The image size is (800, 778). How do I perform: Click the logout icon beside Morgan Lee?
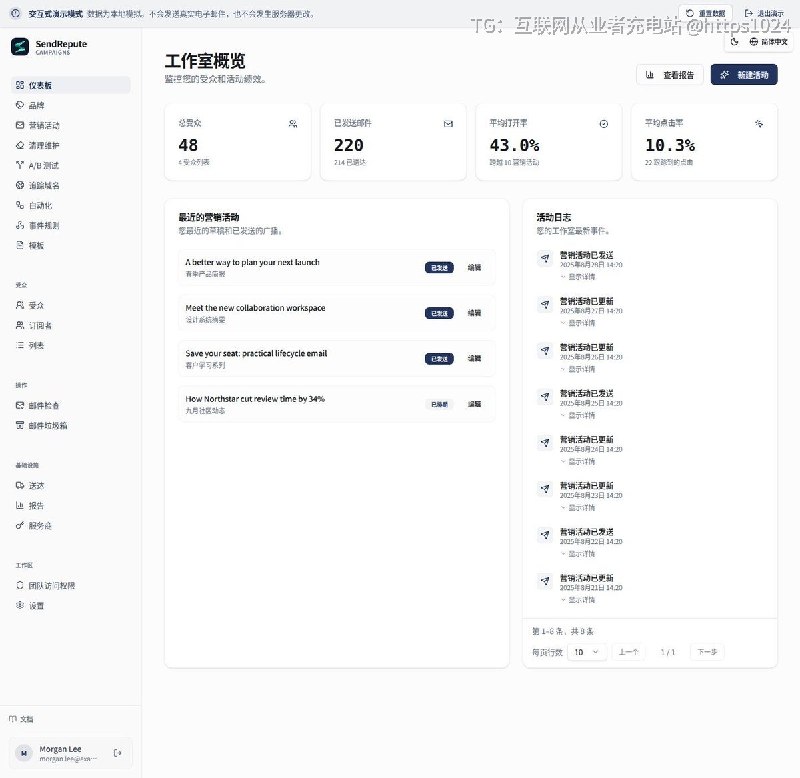[117, 753]
